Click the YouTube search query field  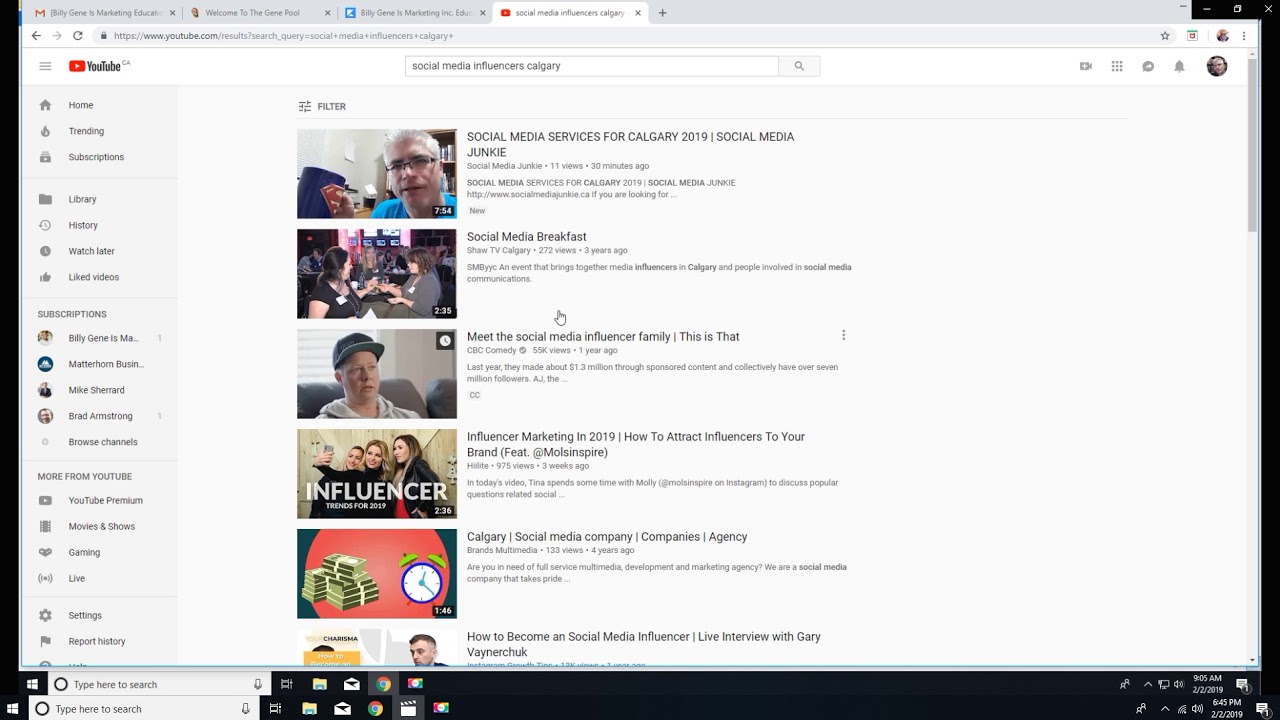point(591,66)
